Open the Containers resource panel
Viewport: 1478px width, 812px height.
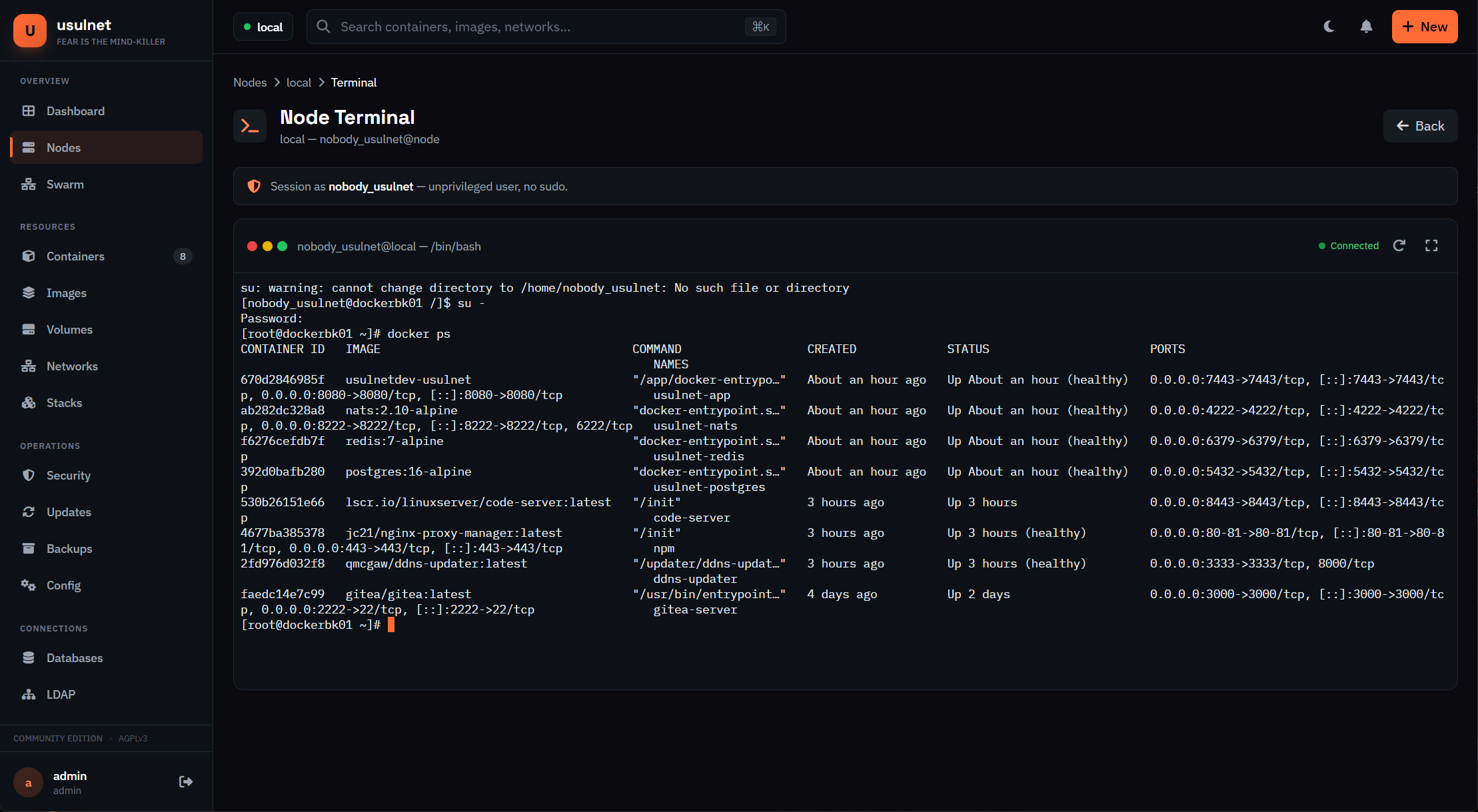coord(75,256)
